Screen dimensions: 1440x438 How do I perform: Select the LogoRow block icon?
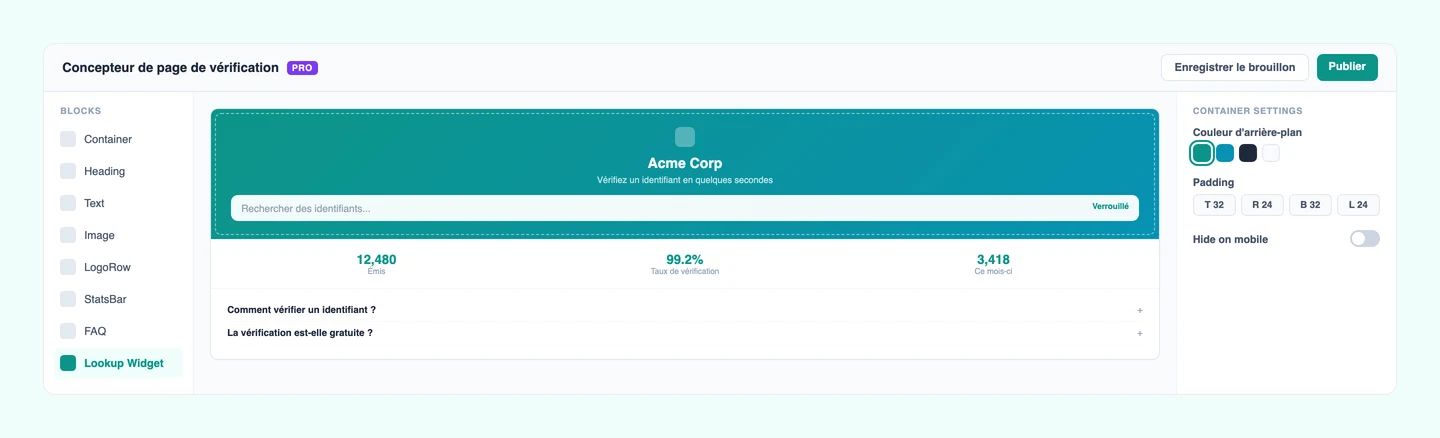click(x=68, y=267)
